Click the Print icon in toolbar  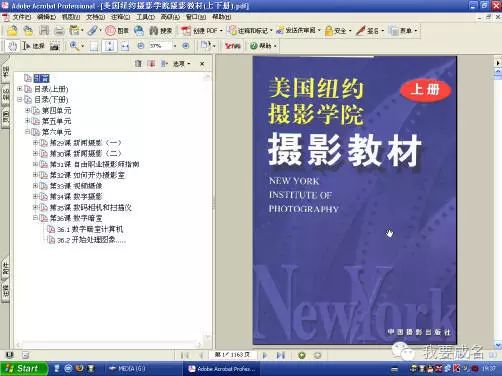(x=59, y=31)
